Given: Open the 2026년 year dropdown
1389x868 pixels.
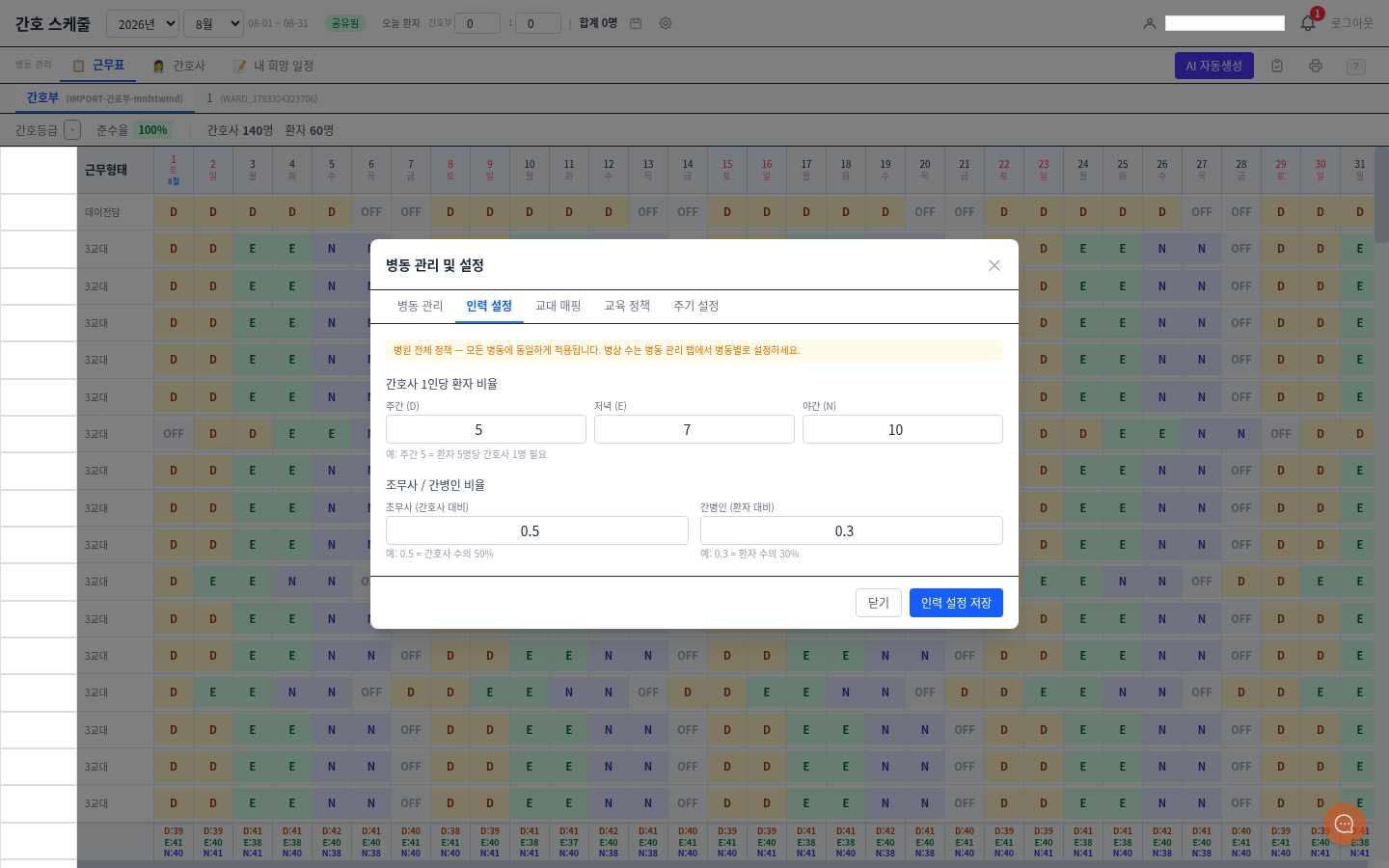Looking at the screenshot, I should [143, 23].
